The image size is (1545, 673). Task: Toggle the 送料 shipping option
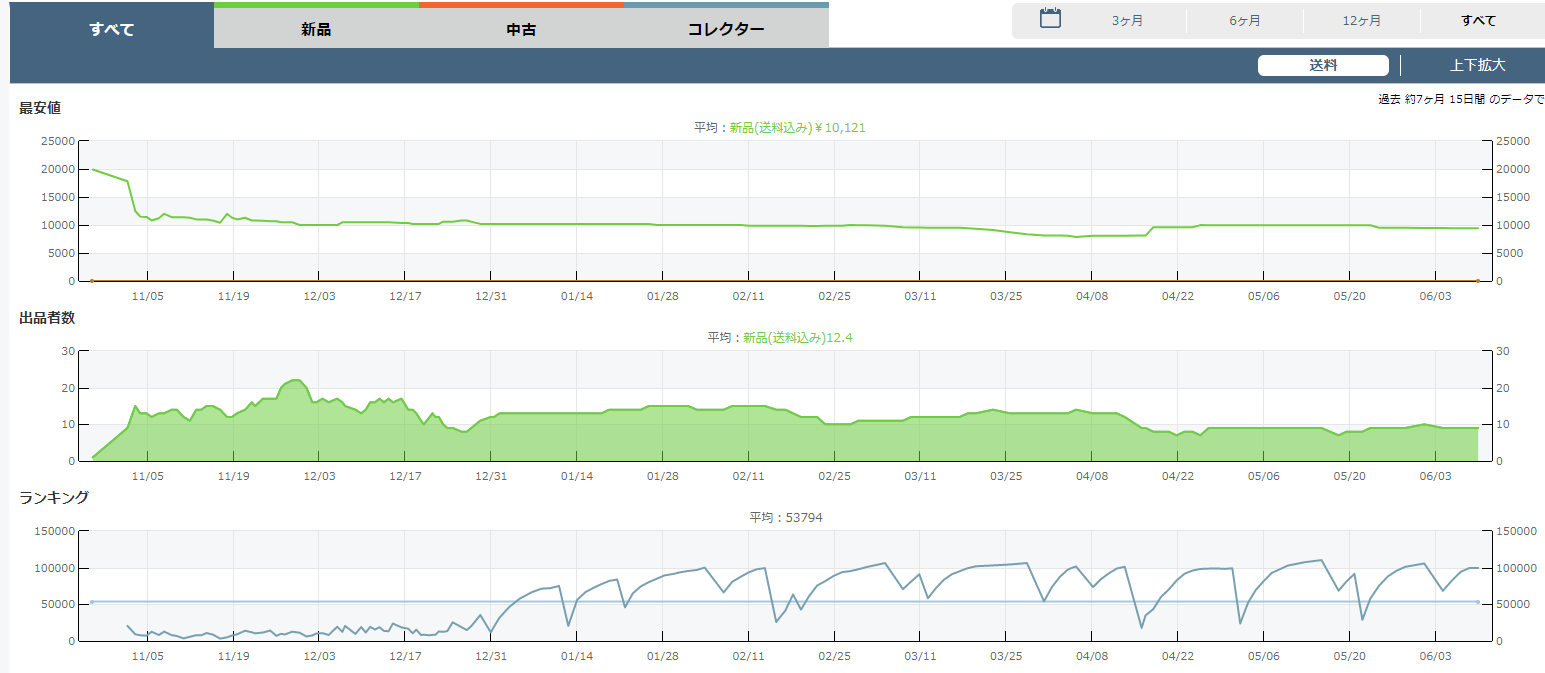coord(1323,66)
